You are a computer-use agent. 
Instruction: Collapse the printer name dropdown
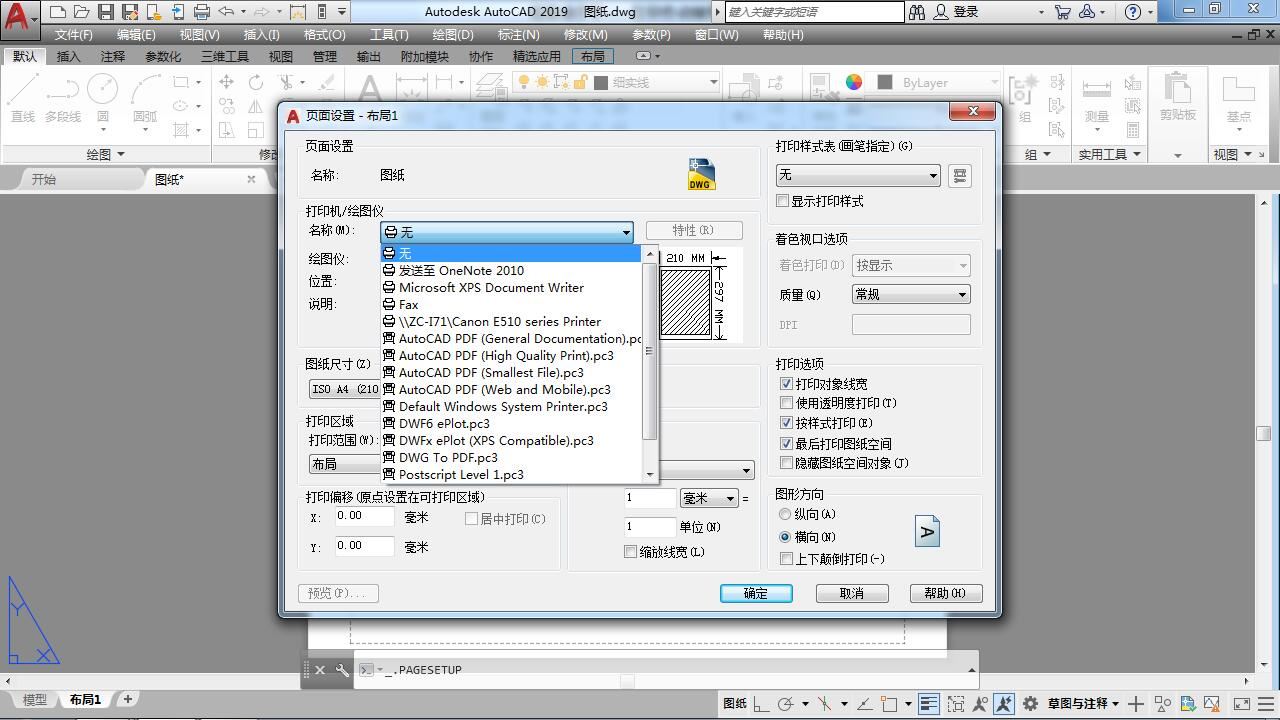point(626,232)
